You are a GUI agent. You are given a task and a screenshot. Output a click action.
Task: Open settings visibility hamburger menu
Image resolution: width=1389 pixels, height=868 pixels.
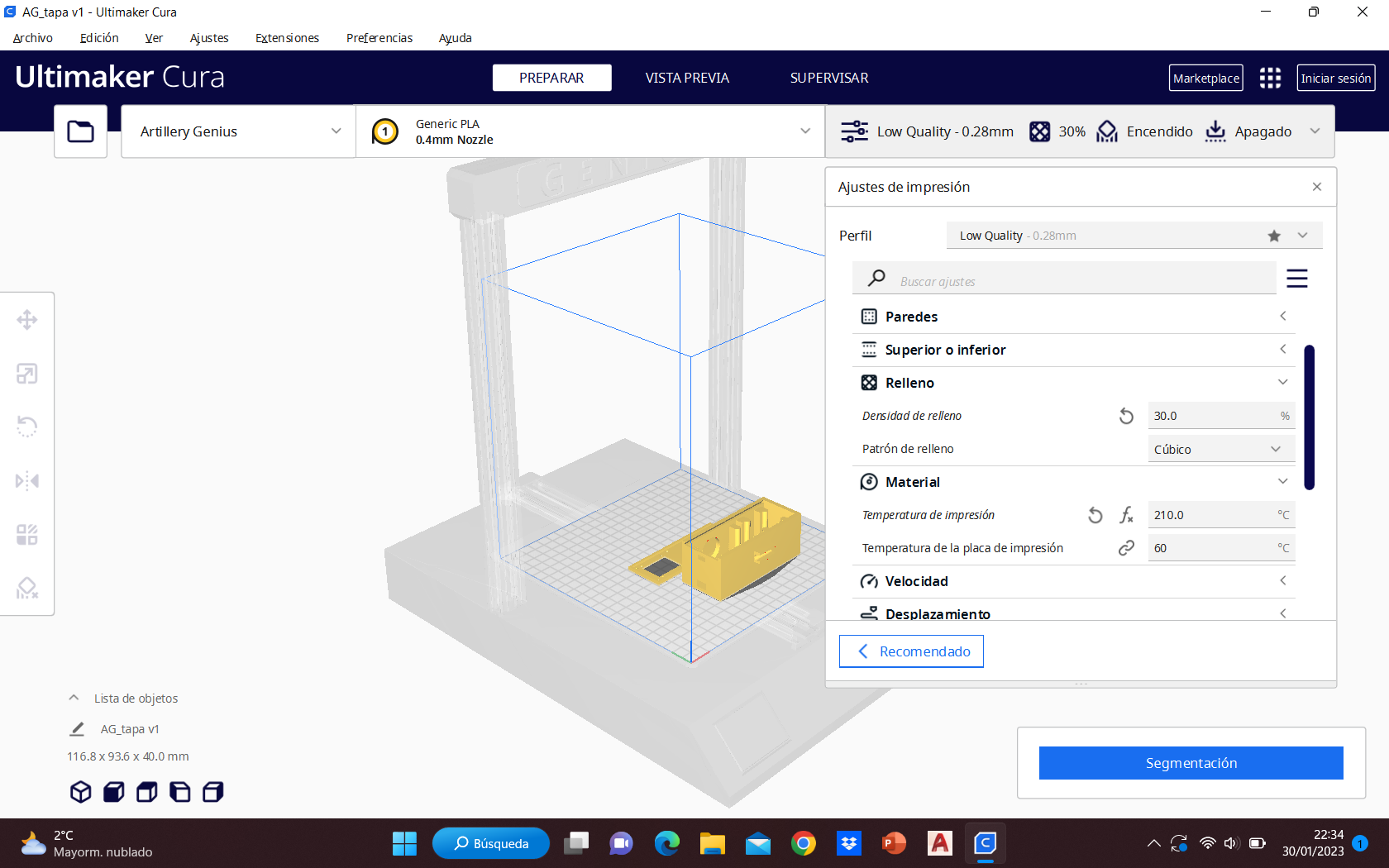pyautogui.click(x=1296, y=279)
